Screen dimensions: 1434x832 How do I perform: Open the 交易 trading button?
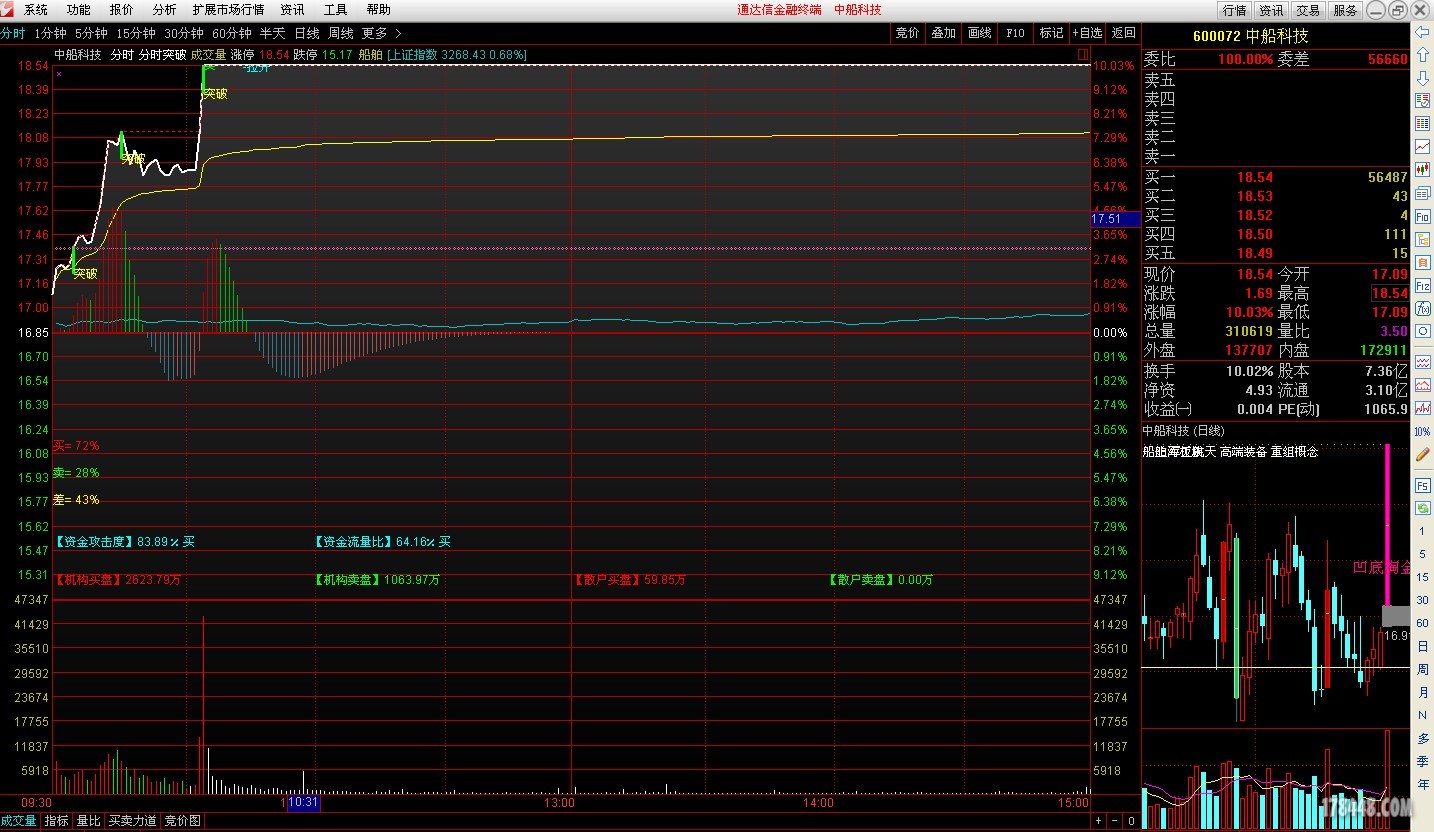click(x=1308, y=10)
